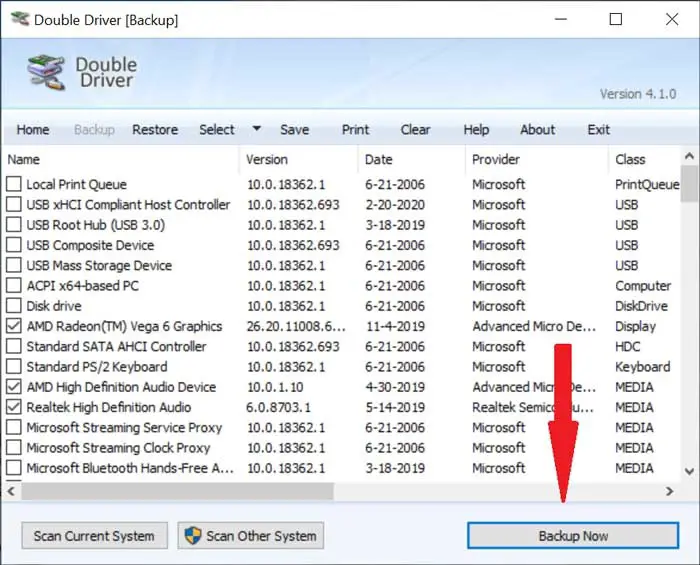The width and height of the screenshot is (700, 565).
Task: Select version cell 26.20.11008.6...
Action: coord(296,326)
